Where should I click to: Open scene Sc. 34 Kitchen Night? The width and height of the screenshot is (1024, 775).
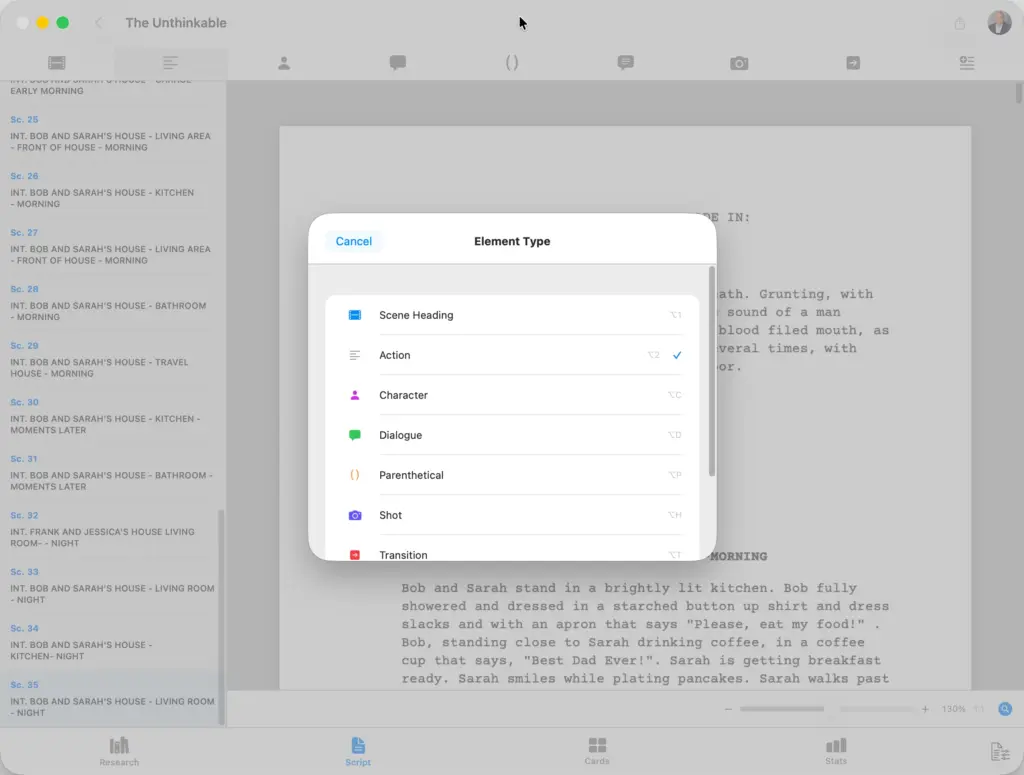(112, 642)
